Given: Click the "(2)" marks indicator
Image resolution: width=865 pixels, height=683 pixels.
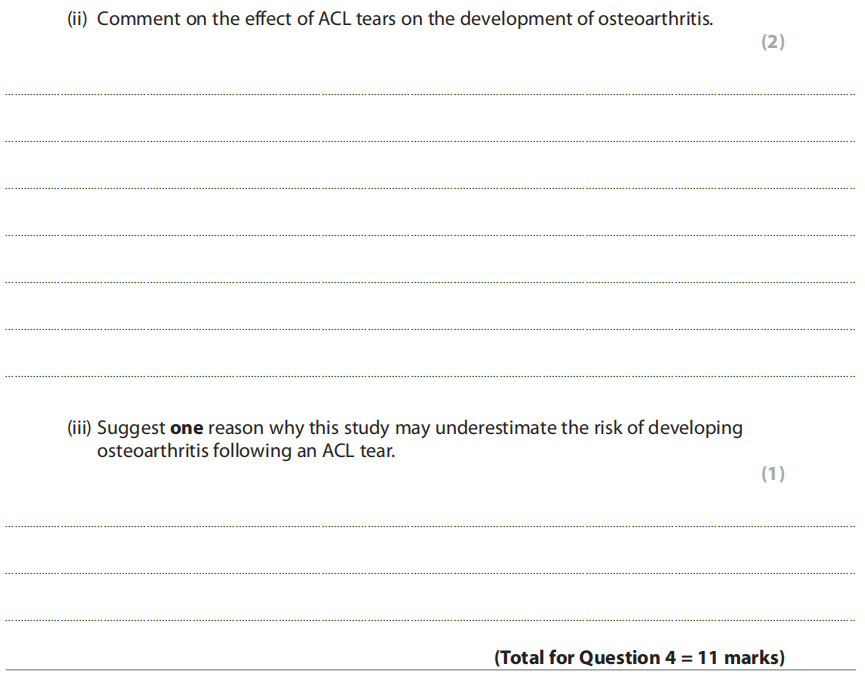Looking at the screenshot, I should (773, 42).
